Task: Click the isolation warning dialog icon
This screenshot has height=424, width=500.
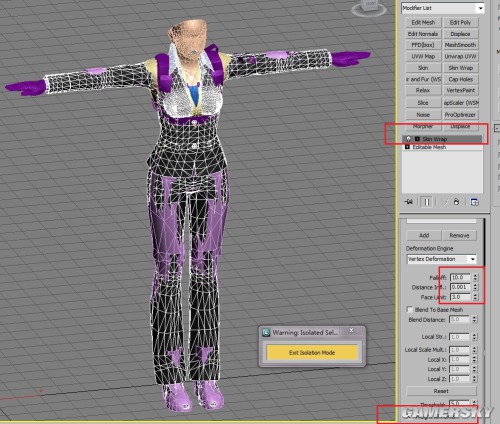Action: click(266, 332)
